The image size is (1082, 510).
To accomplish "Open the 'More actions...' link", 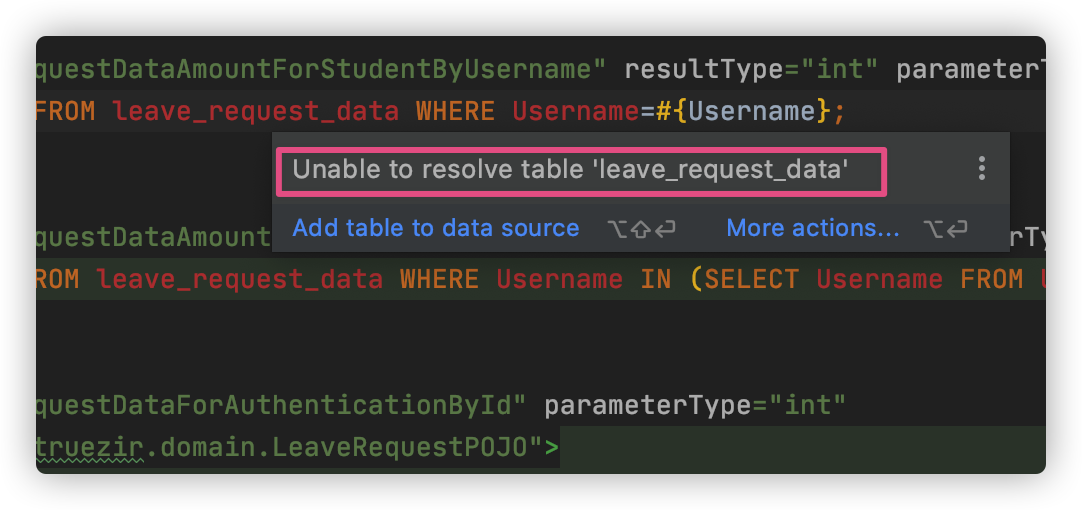I will point(813,228).
